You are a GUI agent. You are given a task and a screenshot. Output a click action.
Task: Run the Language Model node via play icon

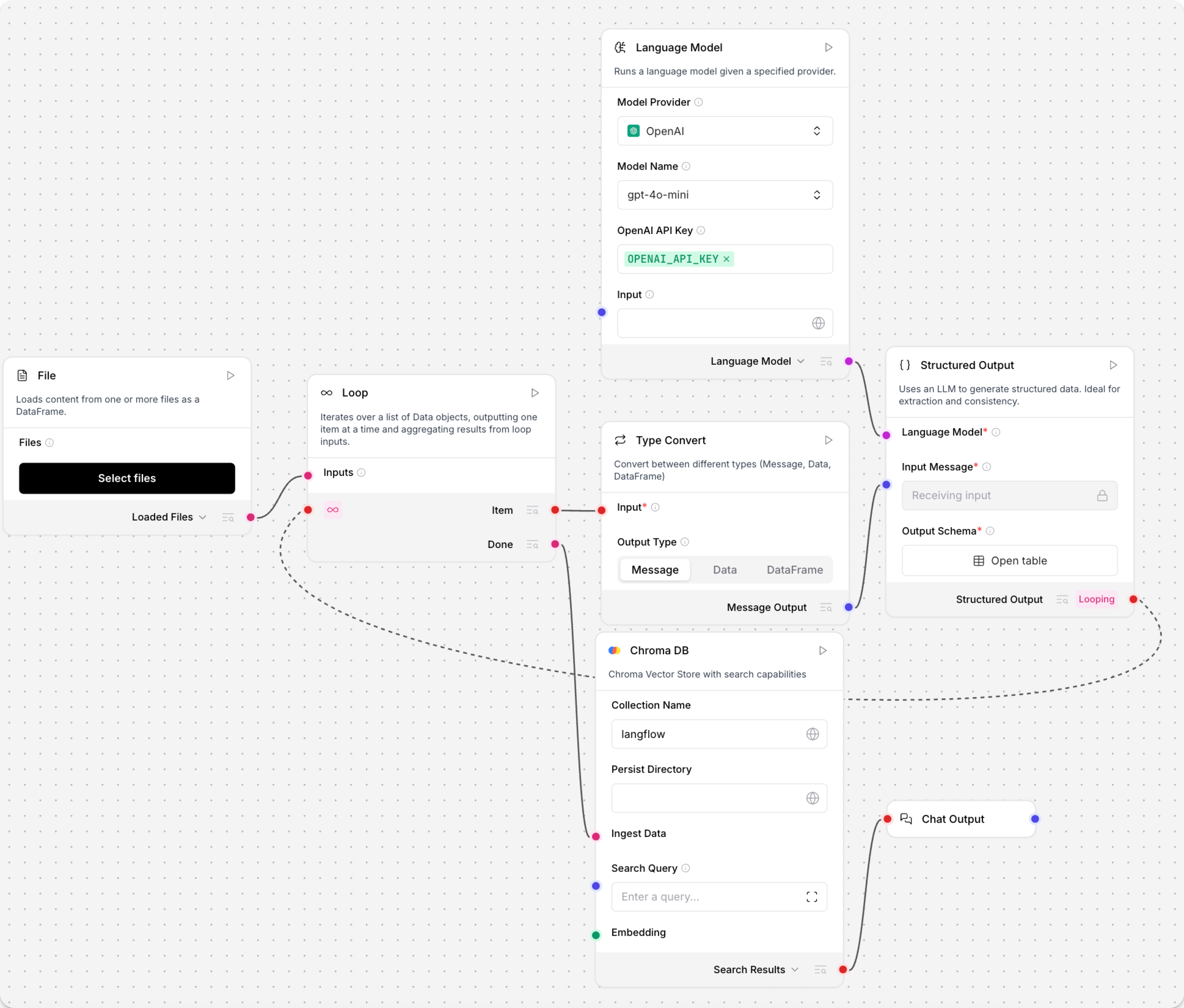point(828,47)
